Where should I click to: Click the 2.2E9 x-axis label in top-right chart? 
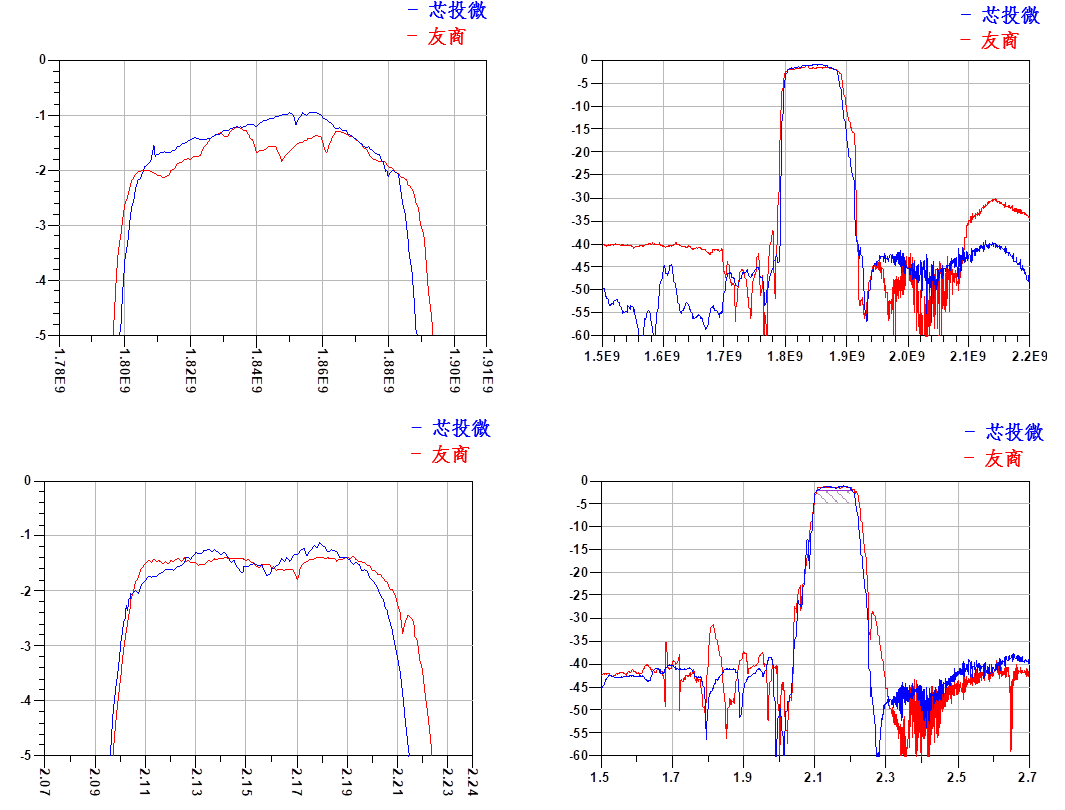[x=1028, y=355]
